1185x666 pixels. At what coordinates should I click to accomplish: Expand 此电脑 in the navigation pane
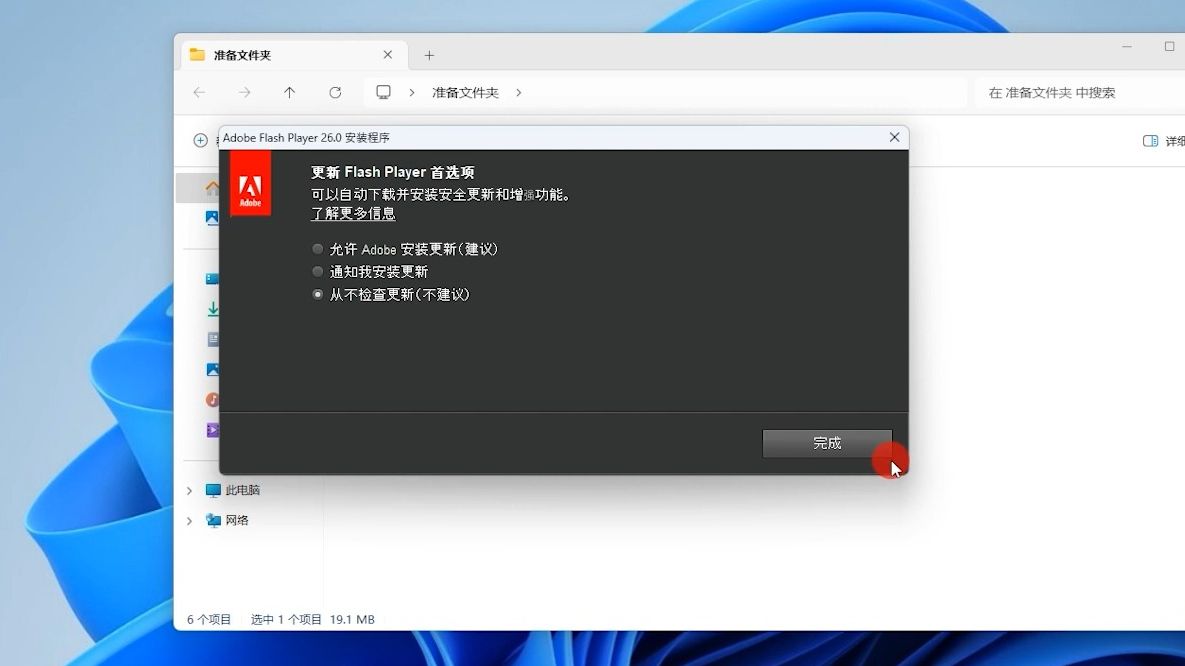point(189,490)
